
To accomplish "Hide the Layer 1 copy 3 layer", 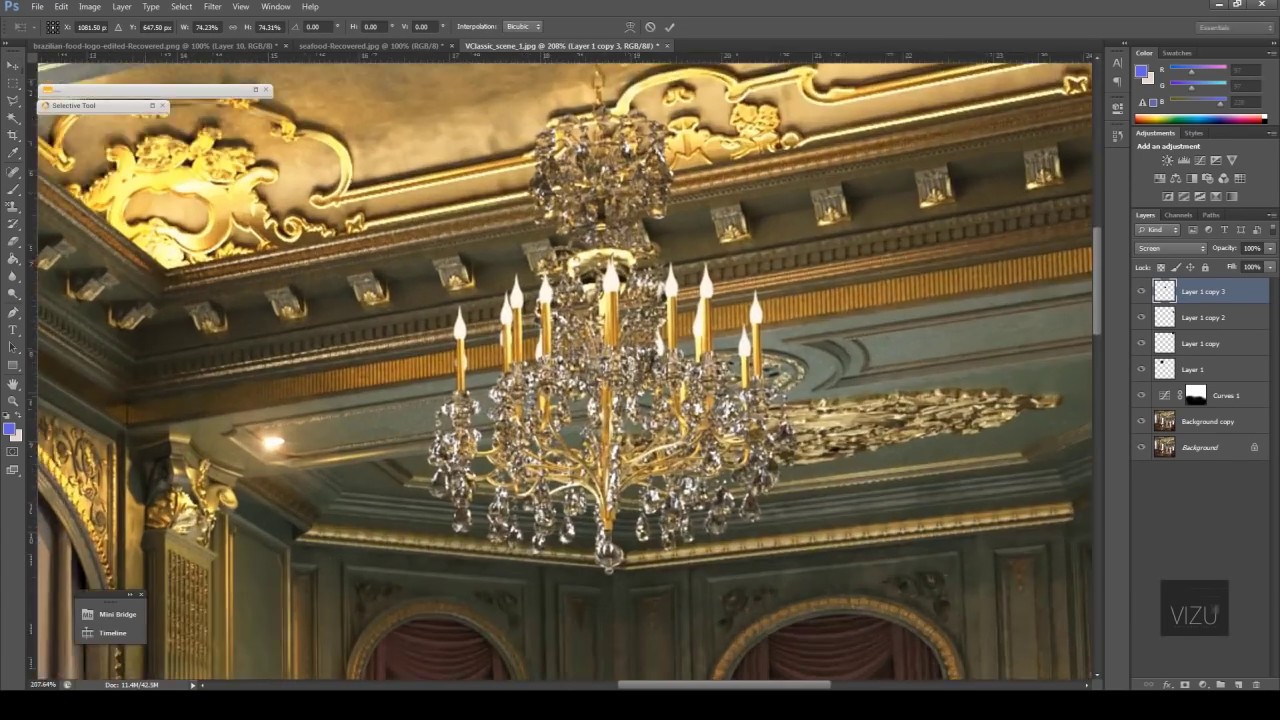I will (x=1142, y=291).
